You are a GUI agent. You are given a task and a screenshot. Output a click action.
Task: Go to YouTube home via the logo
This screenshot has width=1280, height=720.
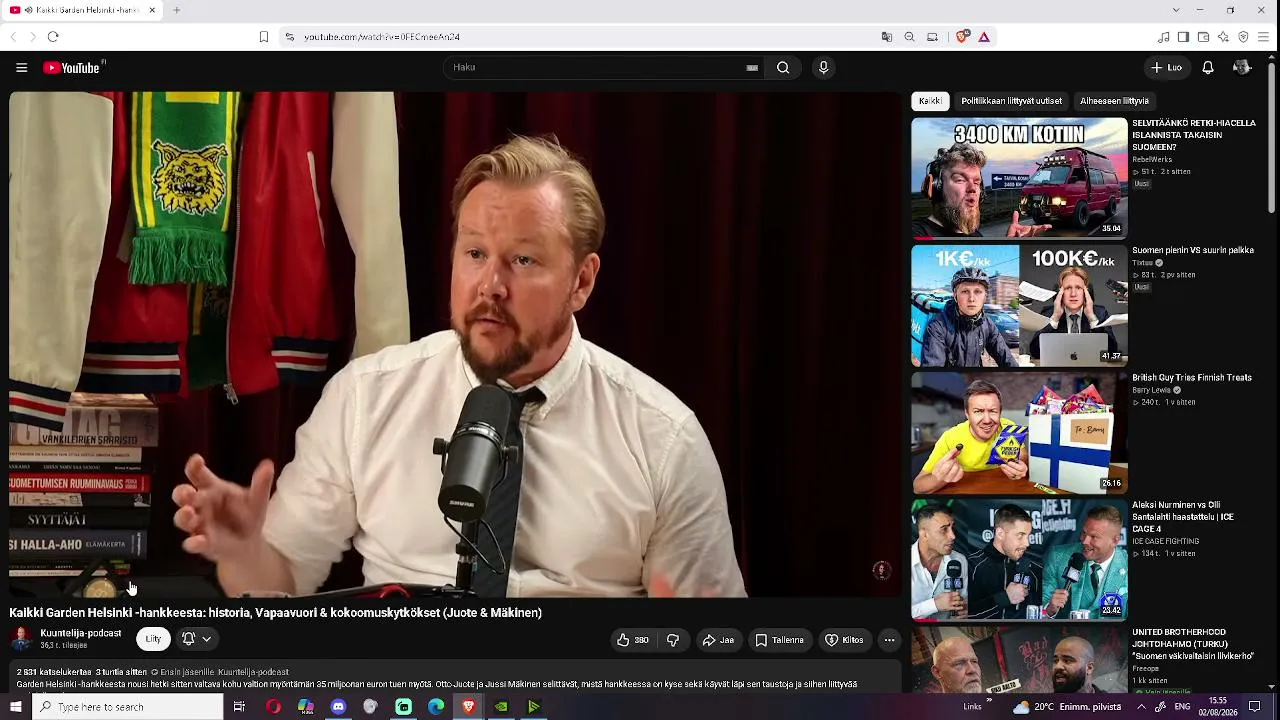pos(73,68)
